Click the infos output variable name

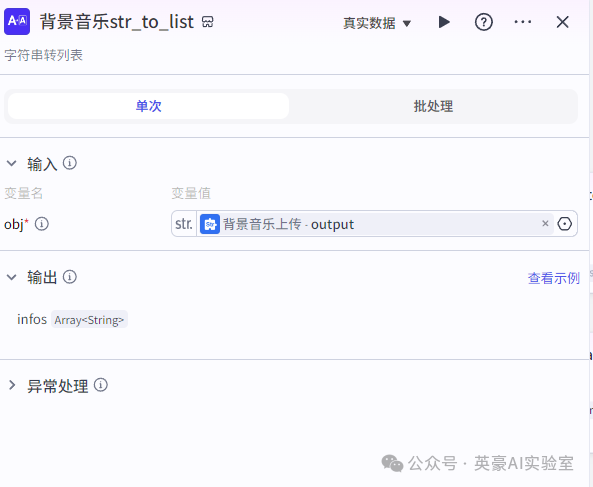[x=32, y=319]
